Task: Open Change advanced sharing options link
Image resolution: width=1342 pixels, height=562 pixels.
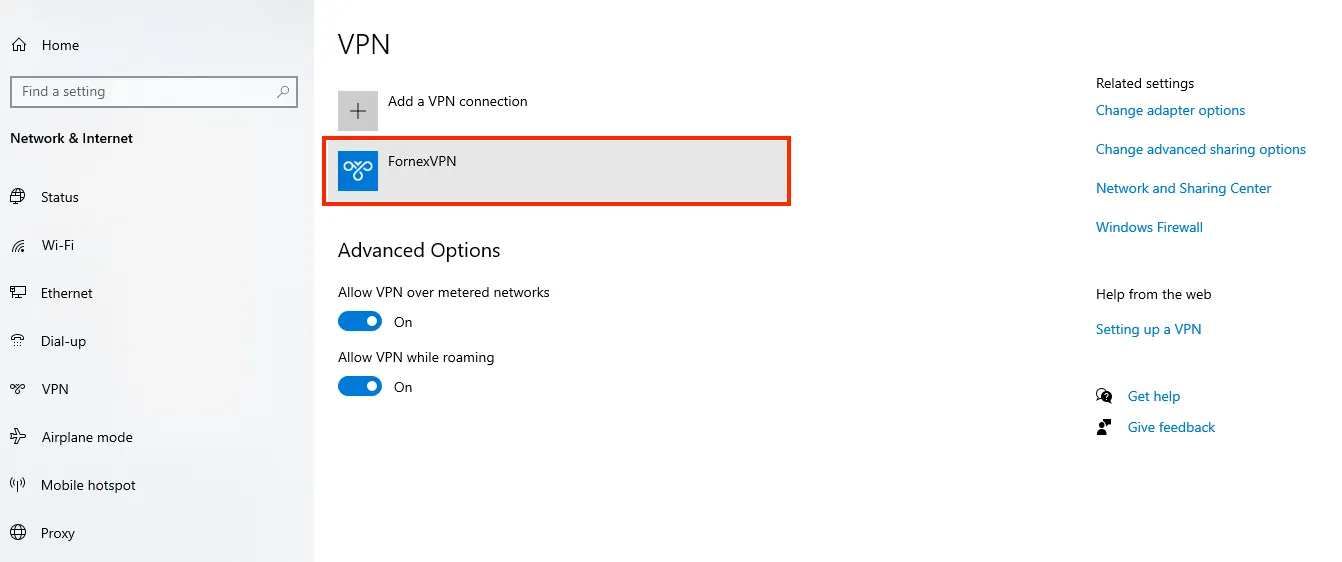Action: pyautogui.click(x=1200, y=149)
